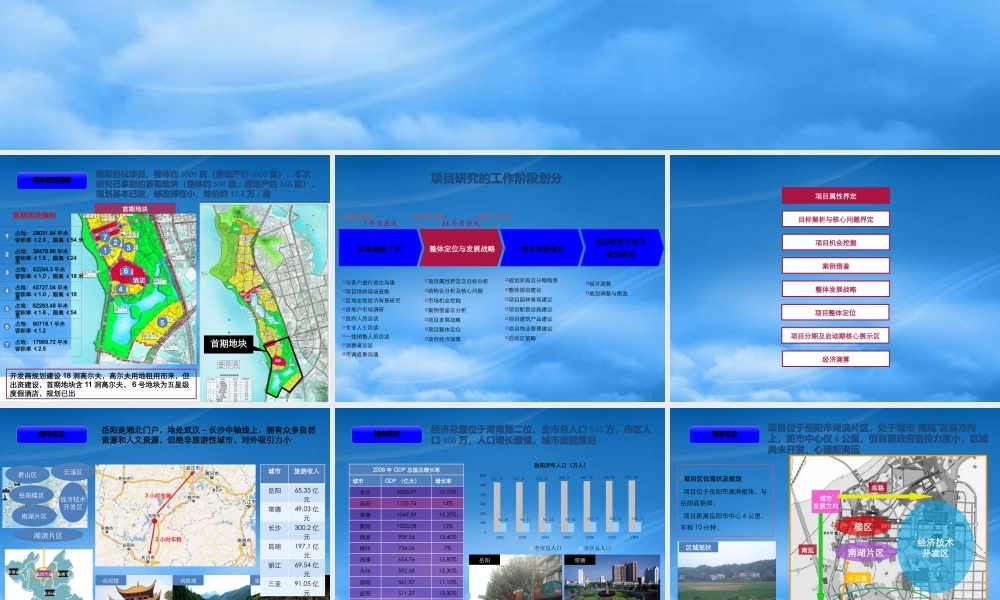1000x600 pixels.
Task: Select the top sky-background slide thumbnail
Action: pyautogui.click(x=500, y=75)
